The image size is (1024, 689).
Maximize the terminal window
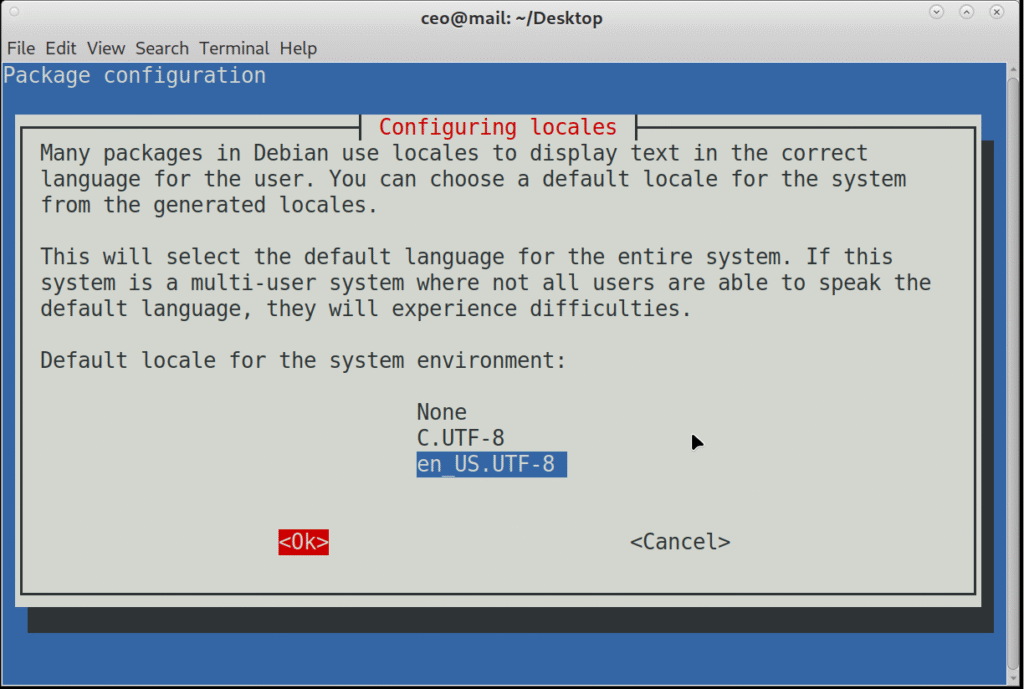[x=967, y=12]
